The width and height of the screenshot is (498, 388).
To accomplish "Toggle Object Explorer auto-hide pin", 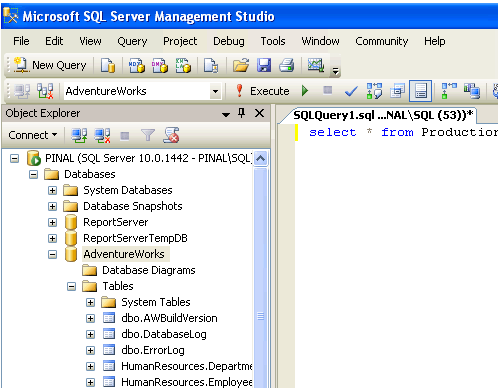I will coord(242,113).
